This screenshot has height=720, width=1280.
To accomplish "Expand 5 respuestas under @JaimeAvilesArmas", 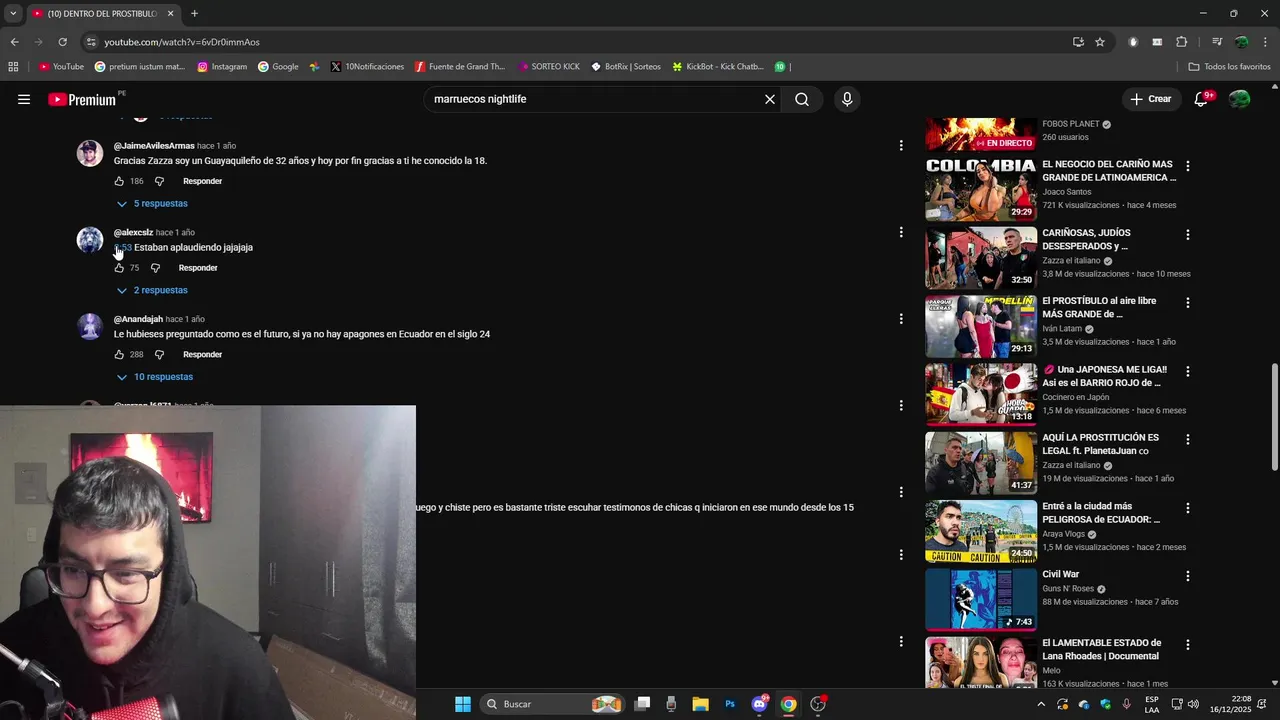I will pos(152,204).
